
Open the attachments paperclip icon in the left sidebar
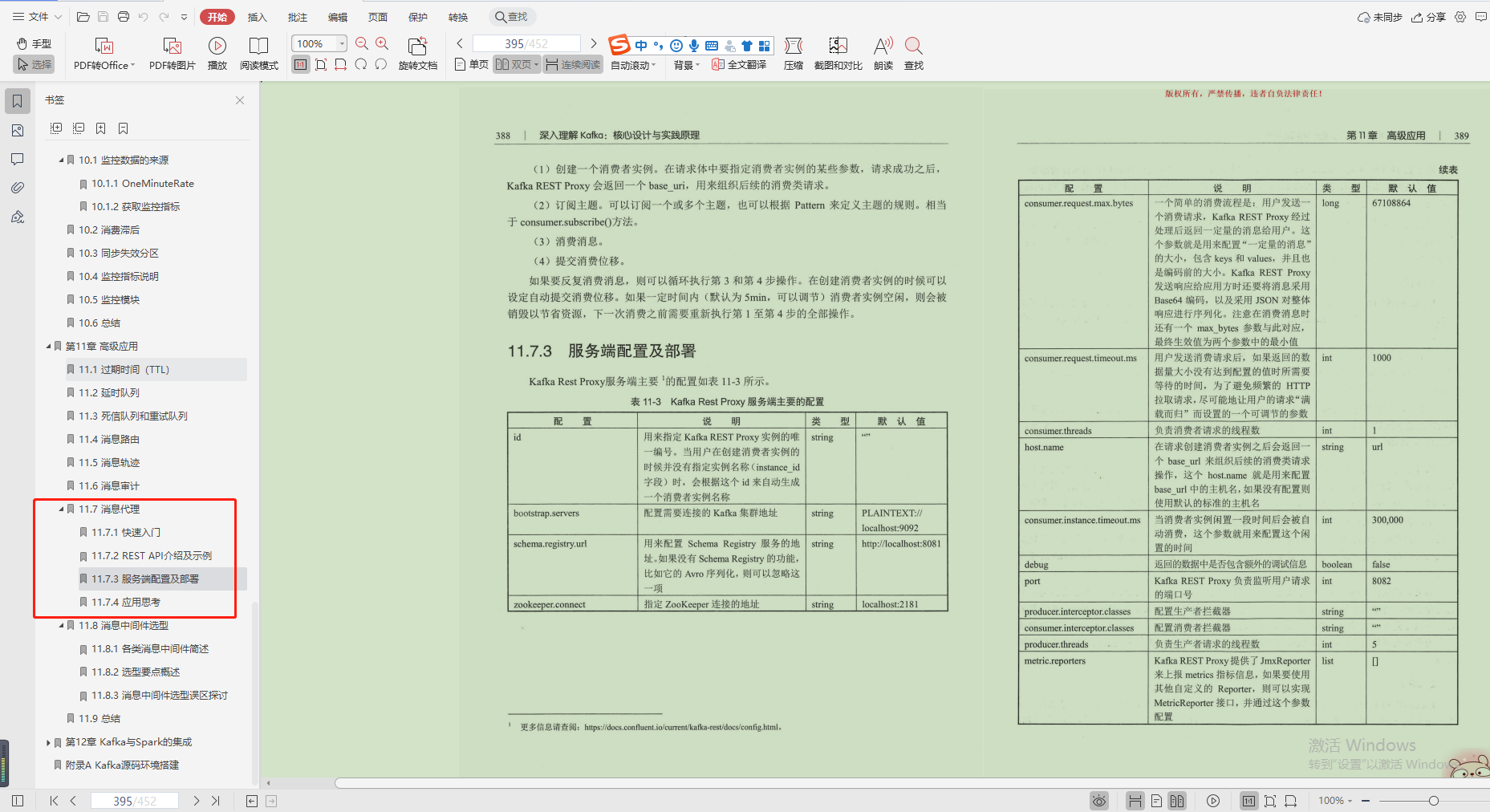17,188
